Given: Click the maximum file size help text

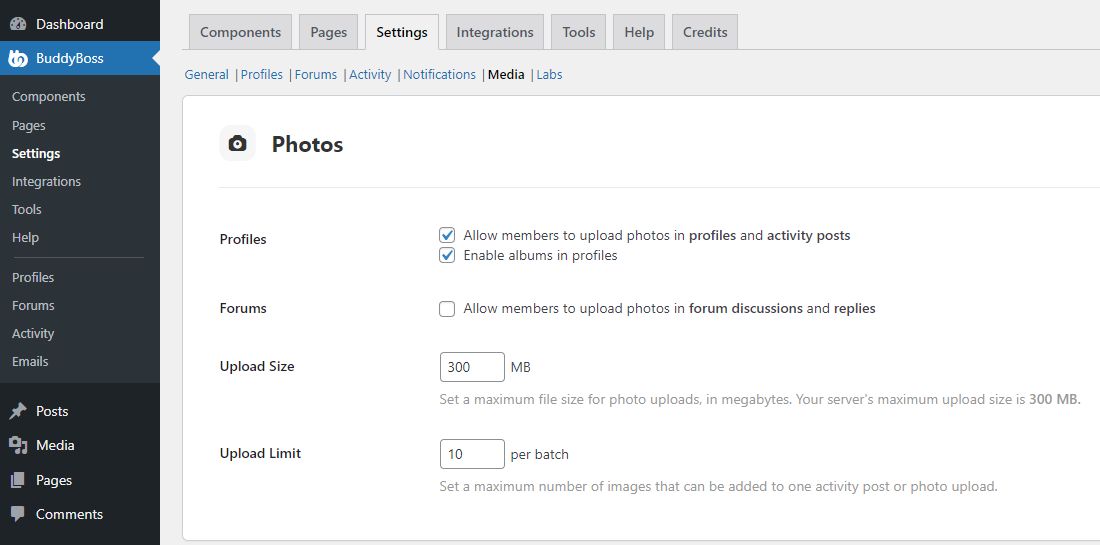Looking at the screenshot, I should pyautogui.click(x=760, y=400).
